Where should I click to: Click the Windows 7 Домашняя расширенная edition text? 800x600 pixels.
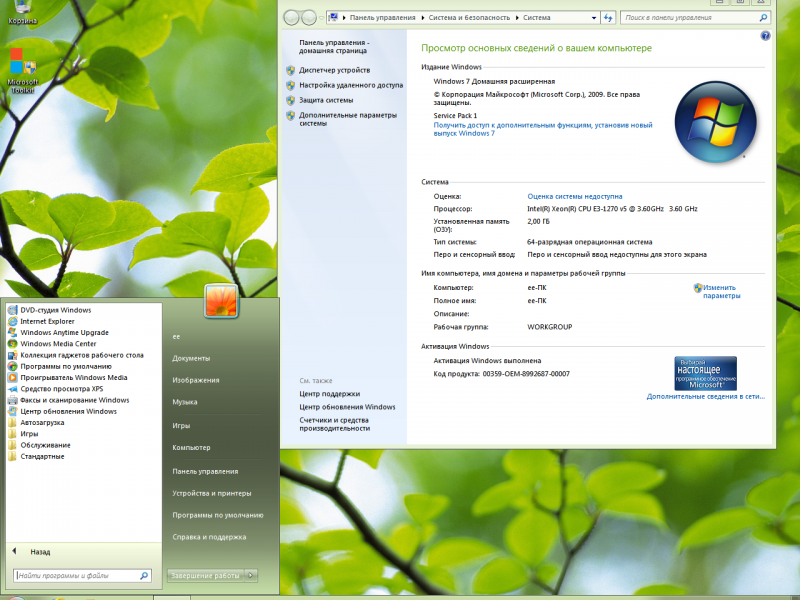[x=494, y=81]
